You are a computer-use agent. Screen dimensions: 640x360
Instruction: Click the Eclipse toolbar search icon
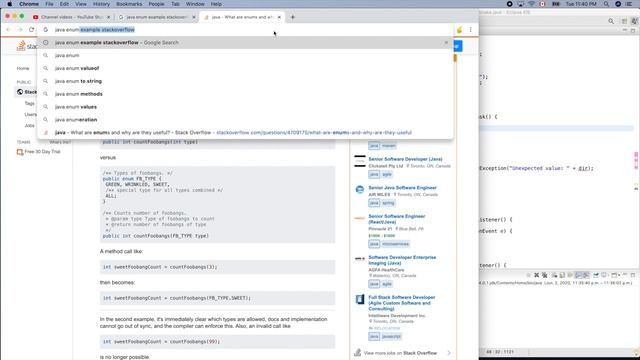point(611,21)
